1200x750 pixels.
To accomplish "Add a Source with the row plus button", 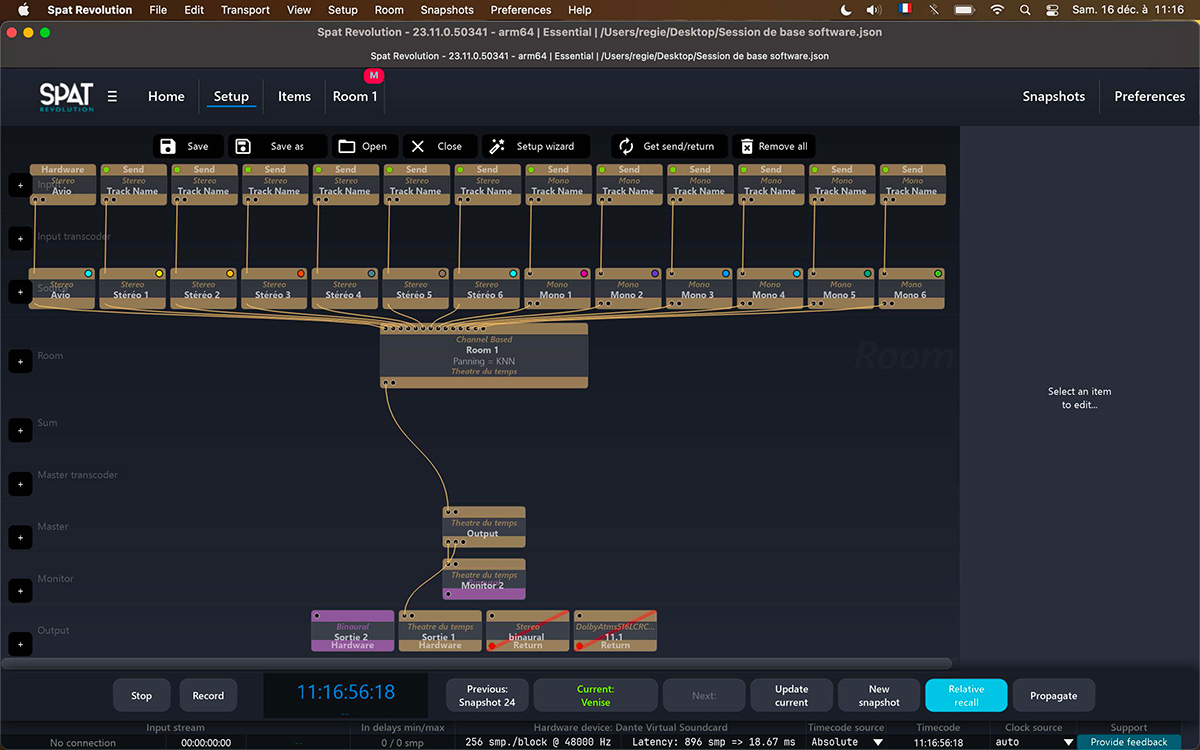I will point(20,291).
